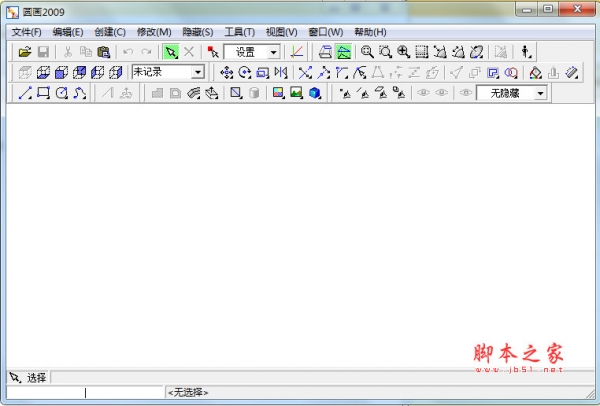Select the mirror tool icon
Viewport: 600px width, 406px height.
(281, 72)
